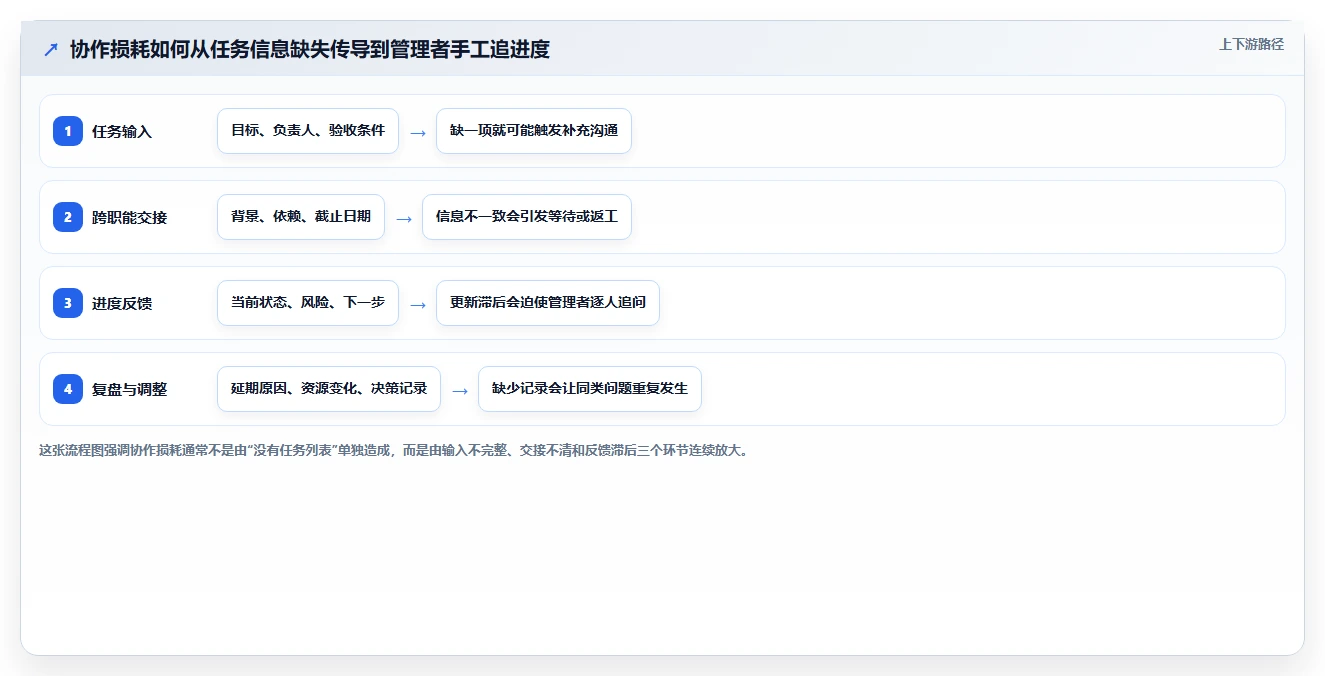Image resolution: width=1325 pixels, height=676 pixels.
Task: Click the title 协作损耗如何从任务信息缺失传导到管理者手工追进度
Action: point(310,49)
